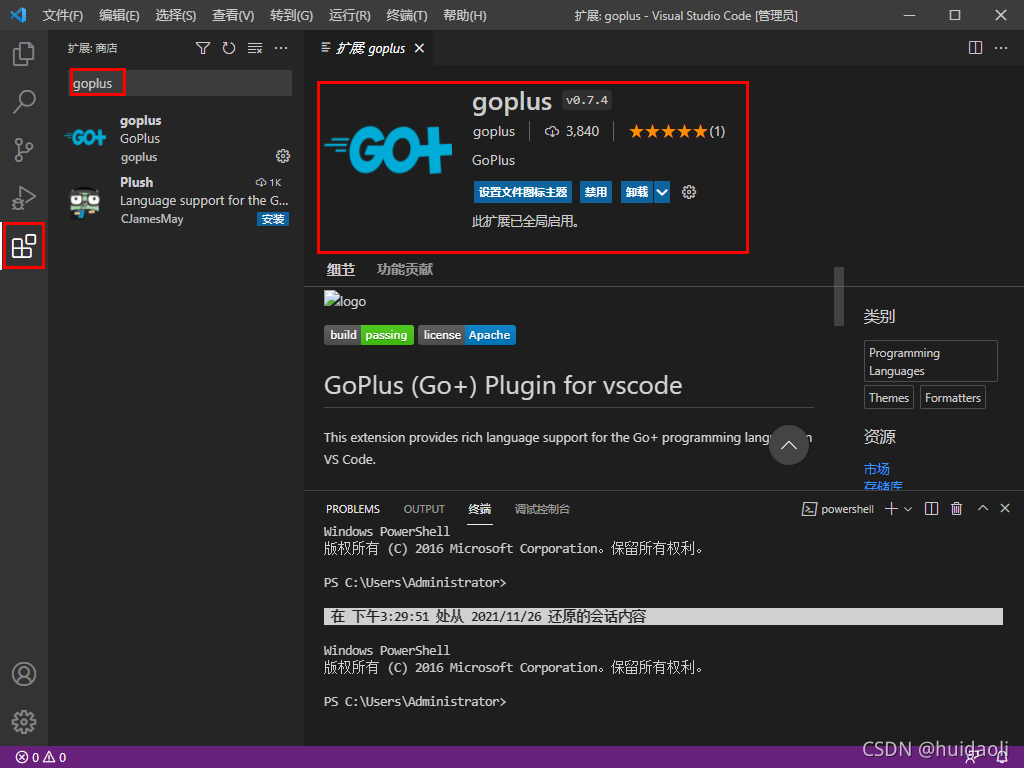
Task: Open the Manage gear in activity bar
Action: tap(24, 722)
